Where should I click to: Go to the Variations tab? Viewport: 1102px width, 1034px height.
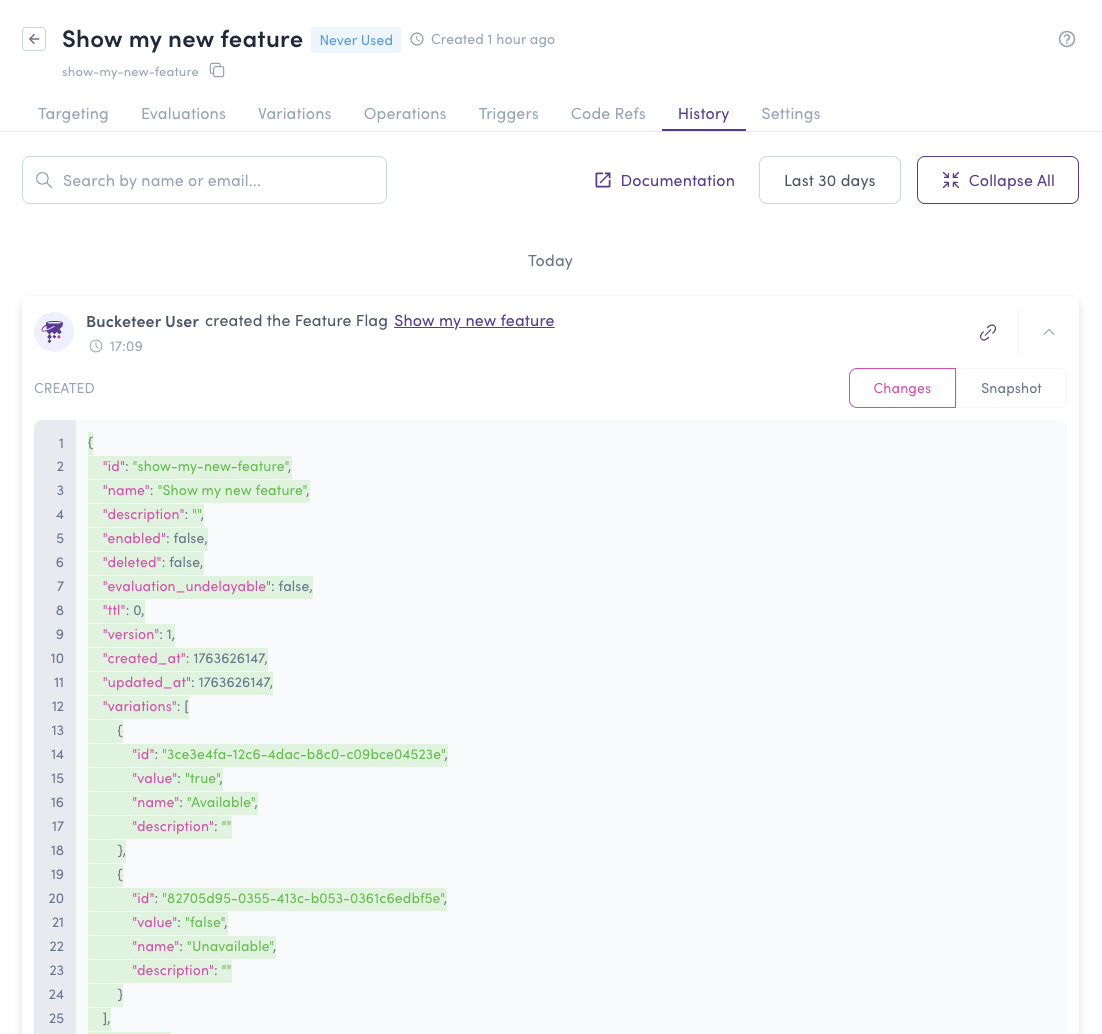click(294, 114)
